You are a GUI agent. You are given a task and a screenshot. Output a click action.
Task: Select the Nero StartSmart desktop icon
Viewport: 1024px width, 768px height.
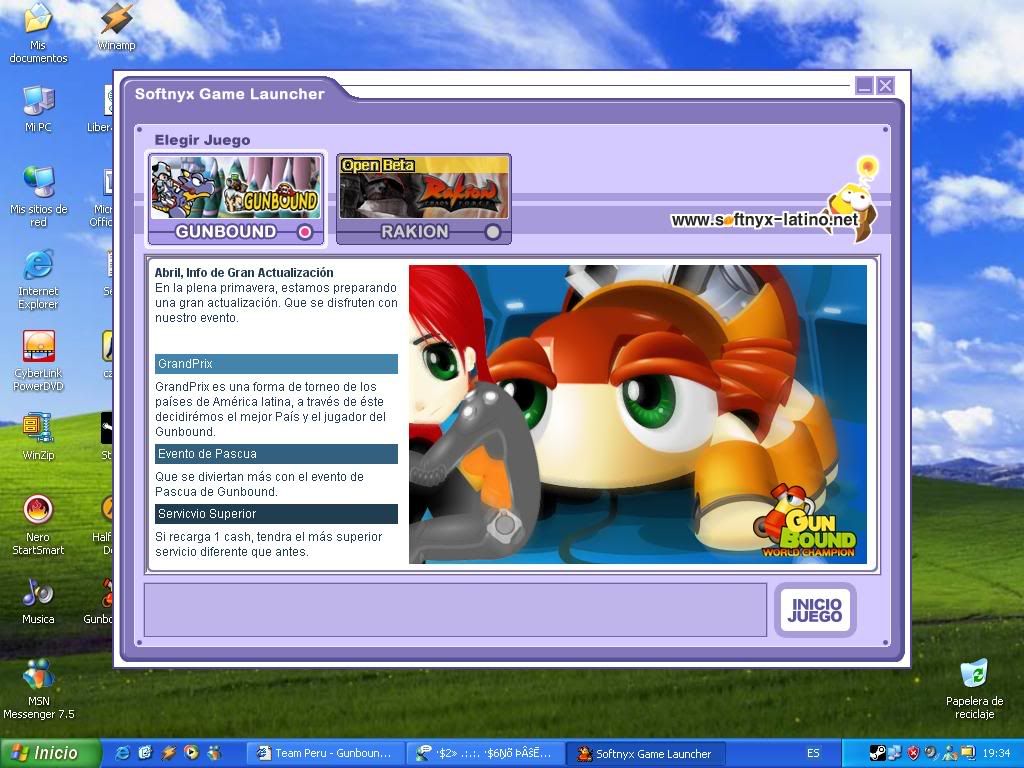(39, 525)
